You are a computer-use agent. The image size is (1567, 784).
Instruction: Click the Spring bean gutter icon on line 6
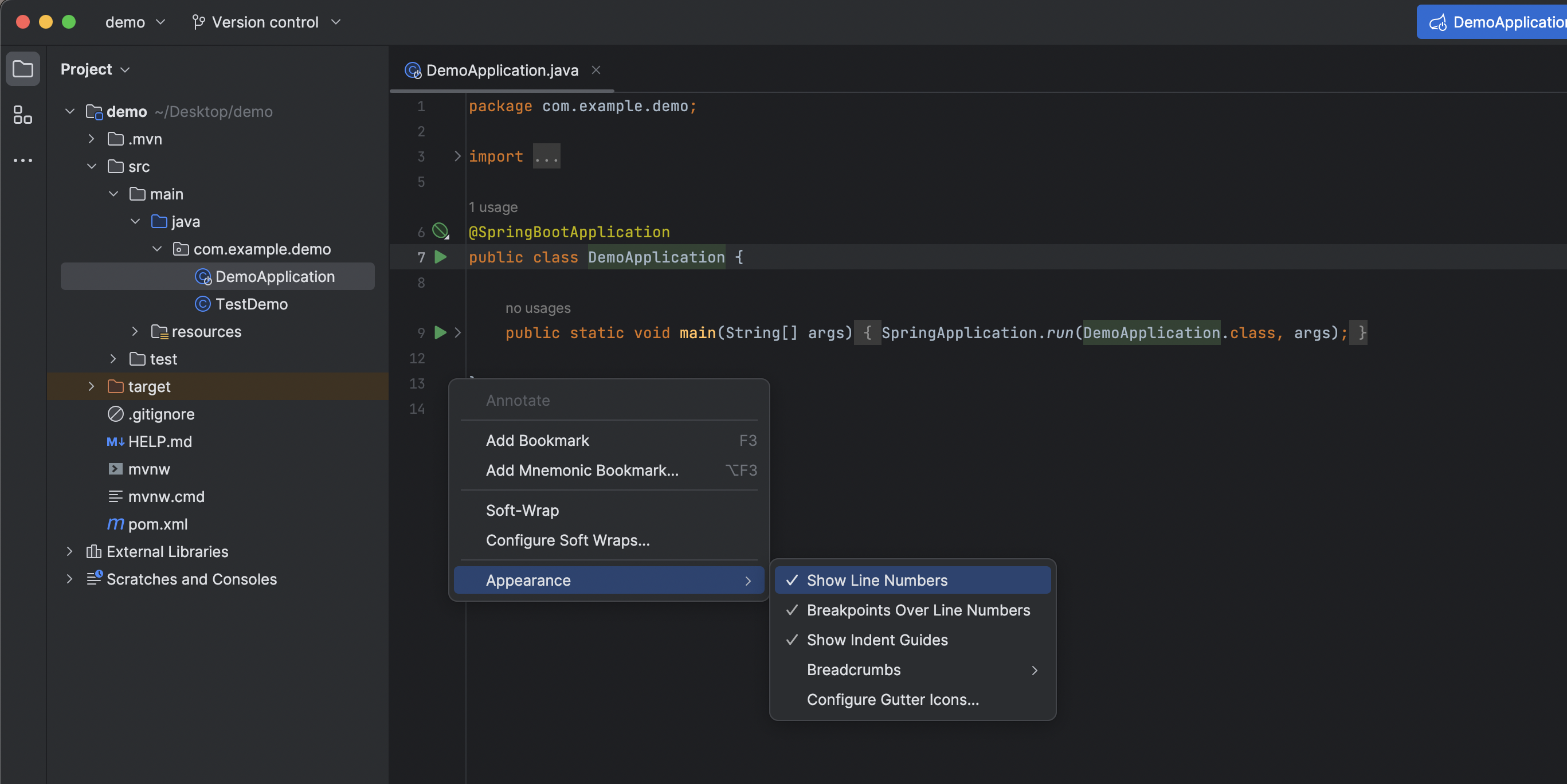440,231
